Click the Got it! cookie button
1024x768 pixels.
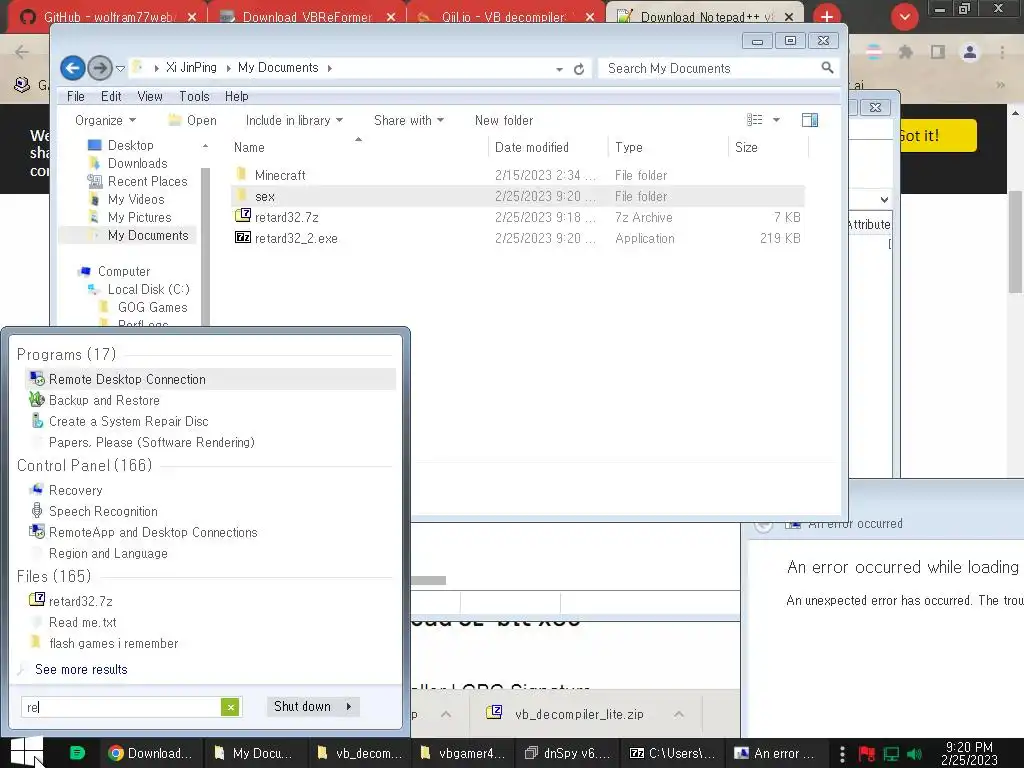[x=938, y=135]
